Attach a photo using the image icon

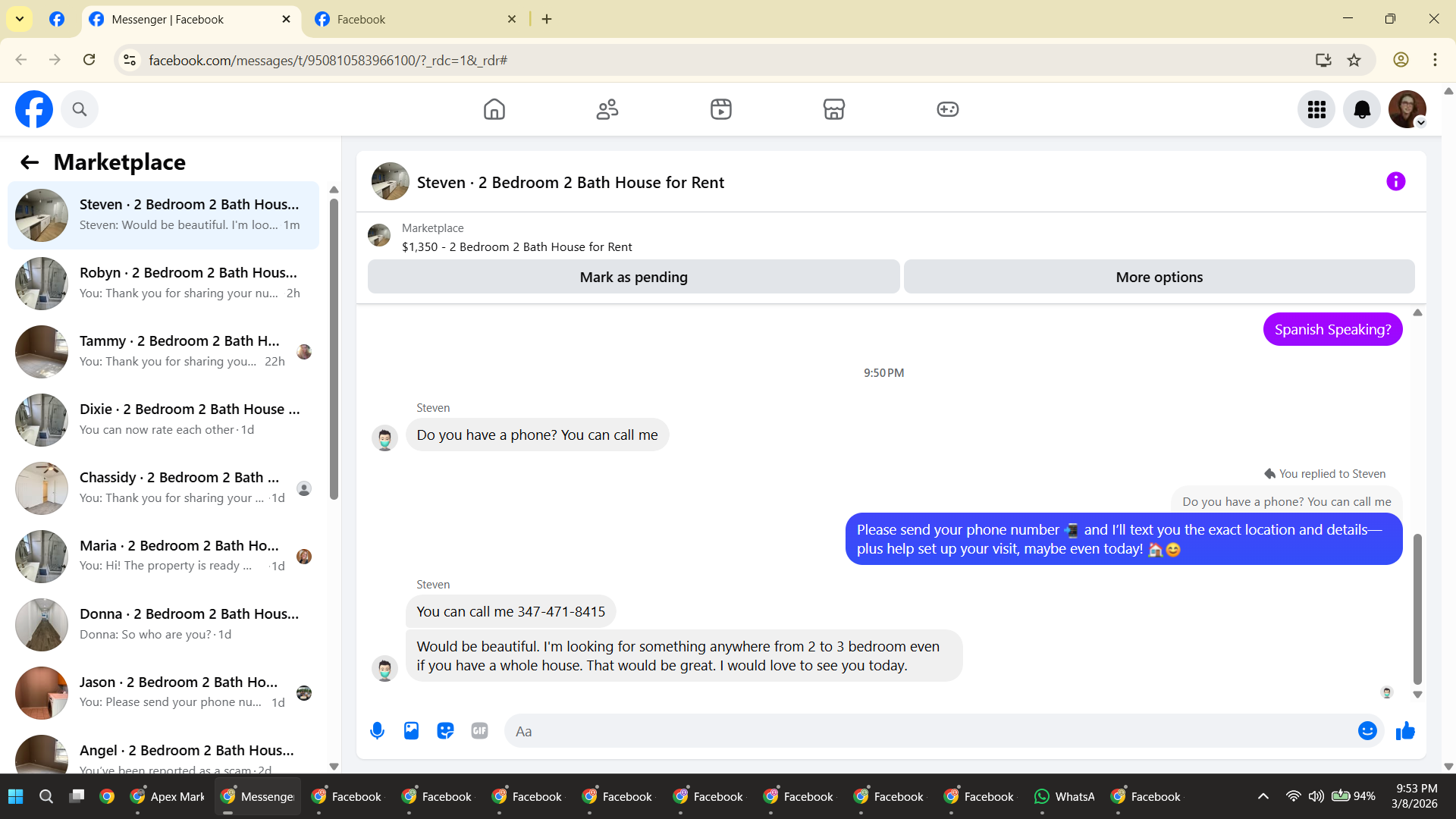point(411,731)
